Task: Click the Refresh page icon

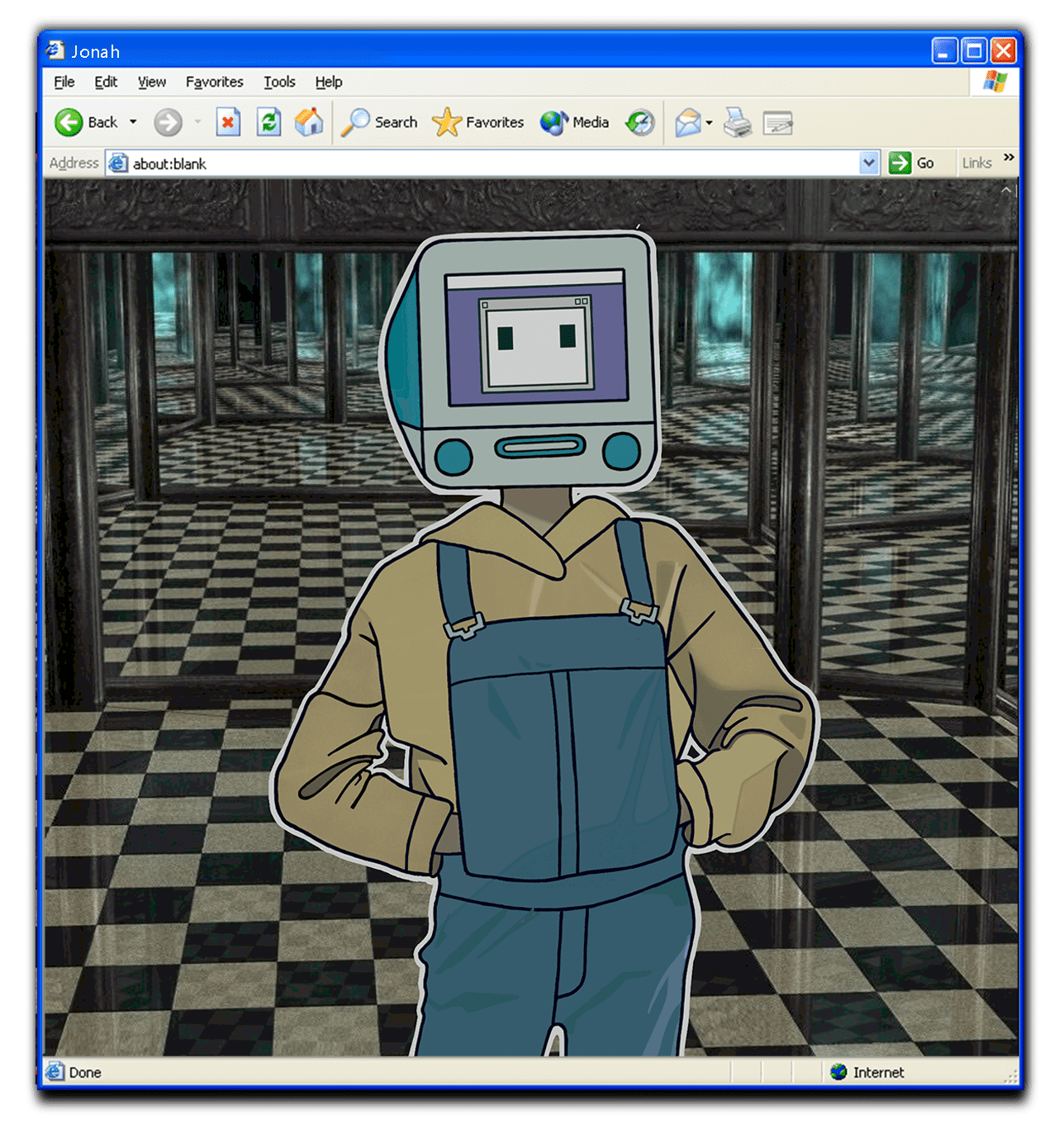Action: (x=268, y=122)
